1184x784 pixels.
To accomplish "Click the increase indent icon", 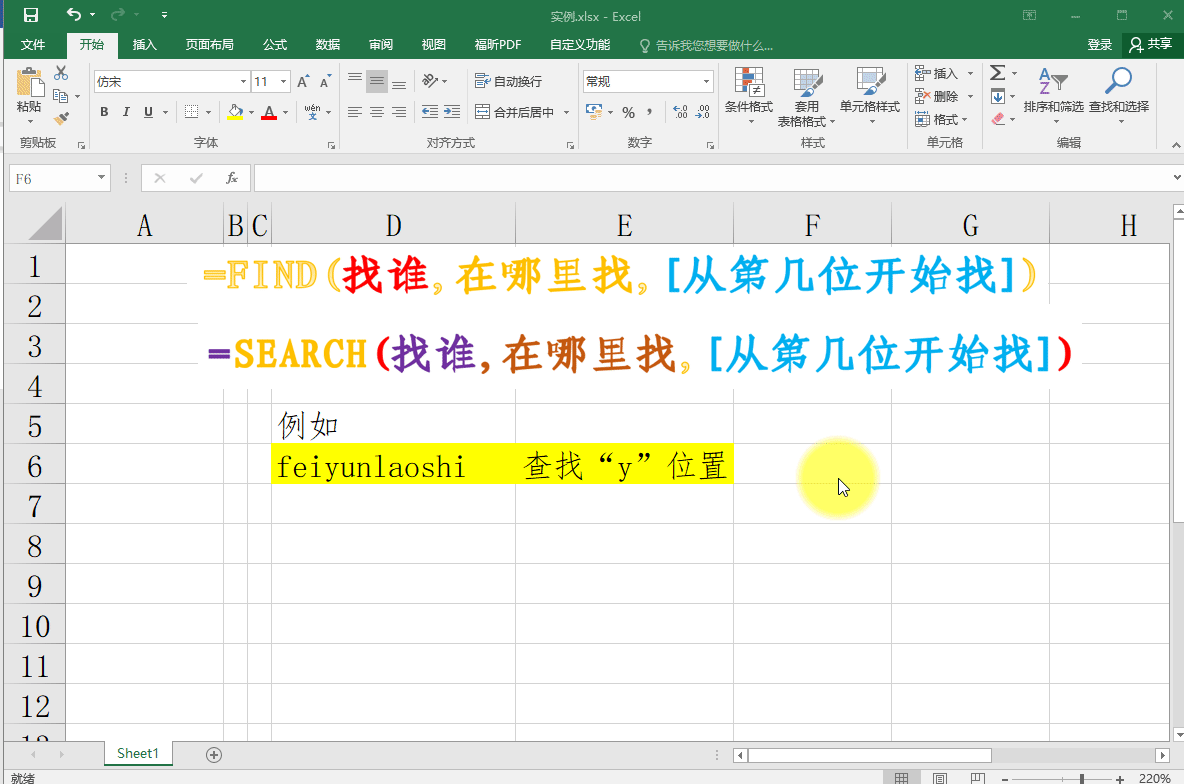I will [452, 112].
